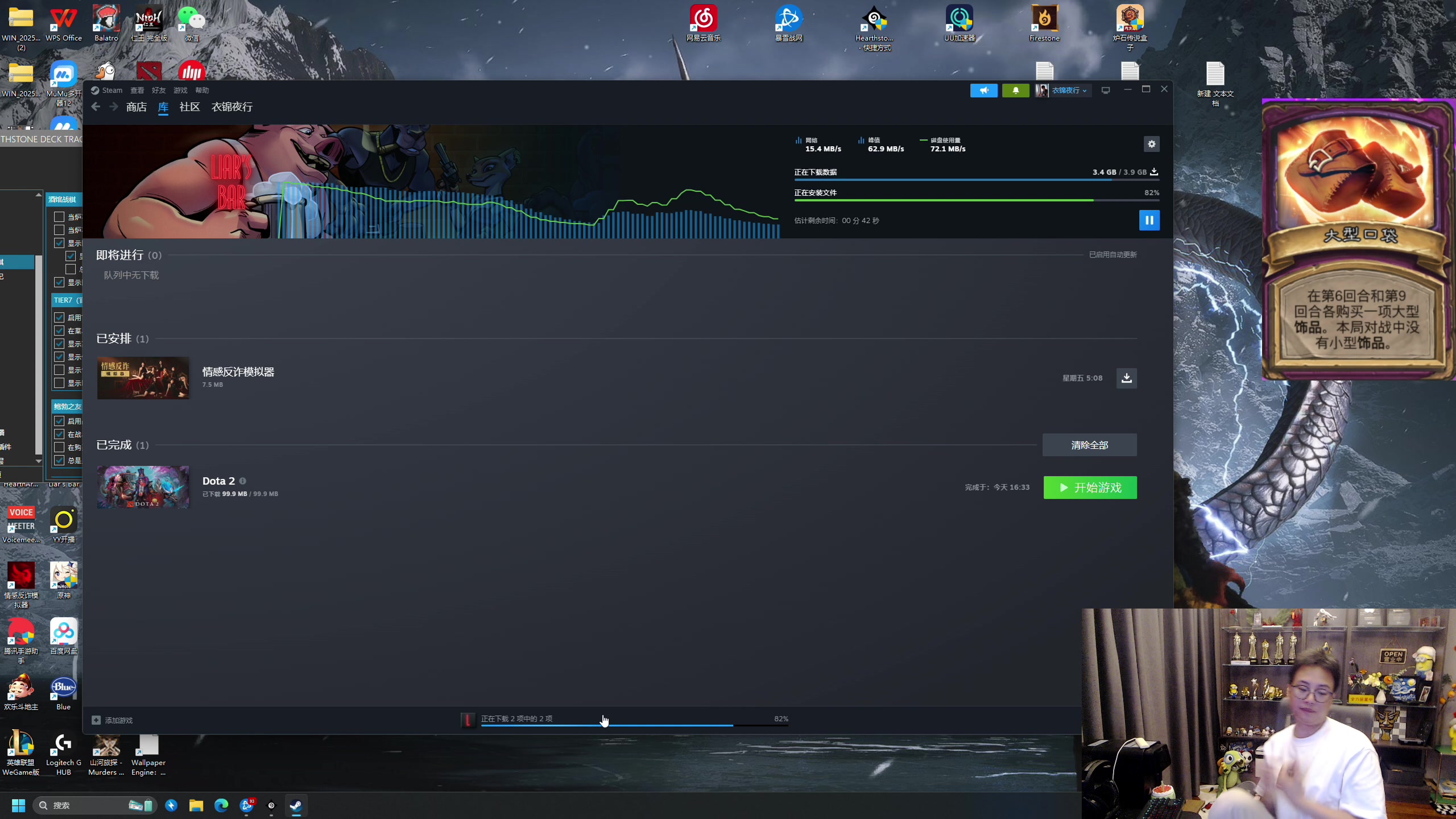
Task: Check the first 当炉 checkbox under 酒馆战棋
Action: point(59,217)
